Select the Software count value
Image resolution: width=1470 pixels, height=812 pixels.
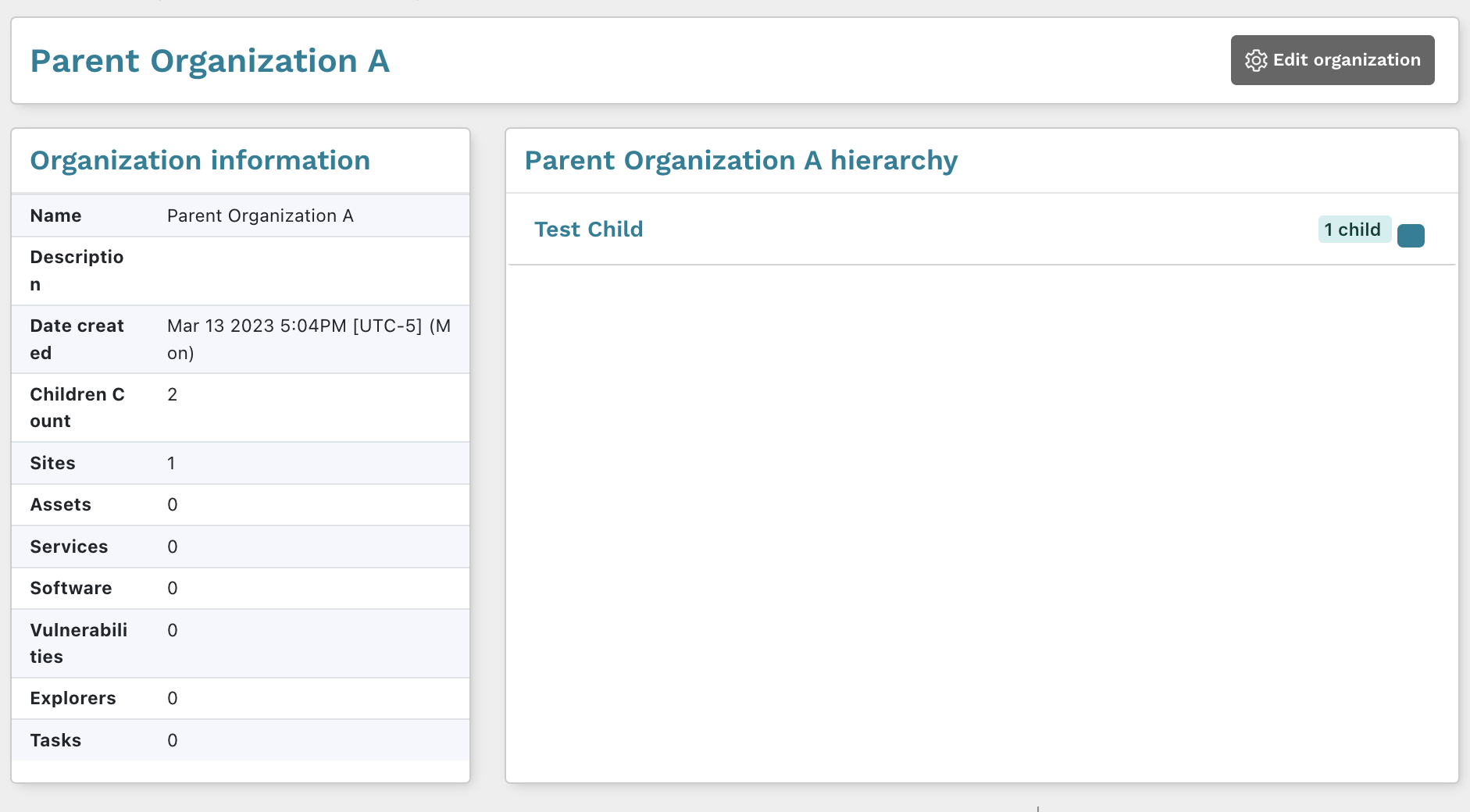(x=171, y=588)
